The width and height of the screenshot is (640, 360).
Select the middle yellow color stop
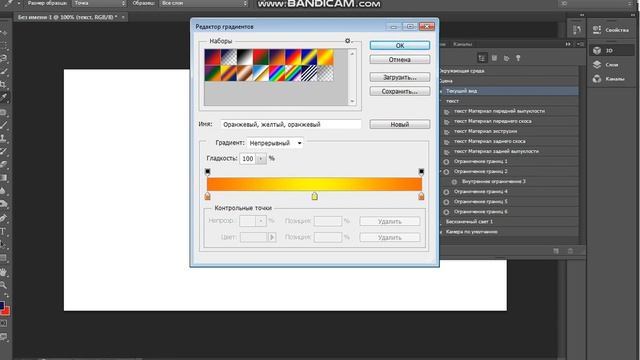[314, 196]
